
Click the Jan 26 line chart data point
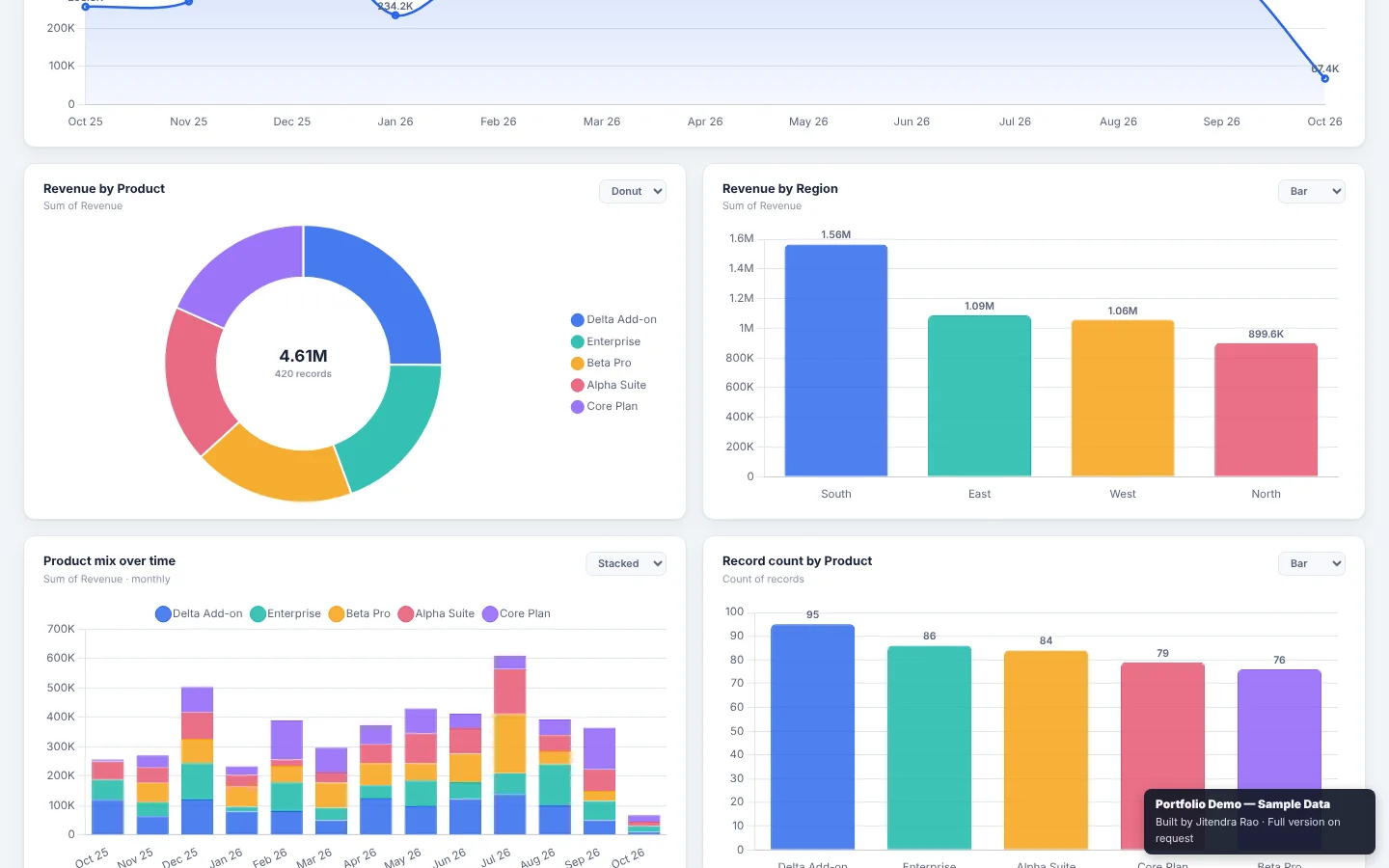[395, 15]
